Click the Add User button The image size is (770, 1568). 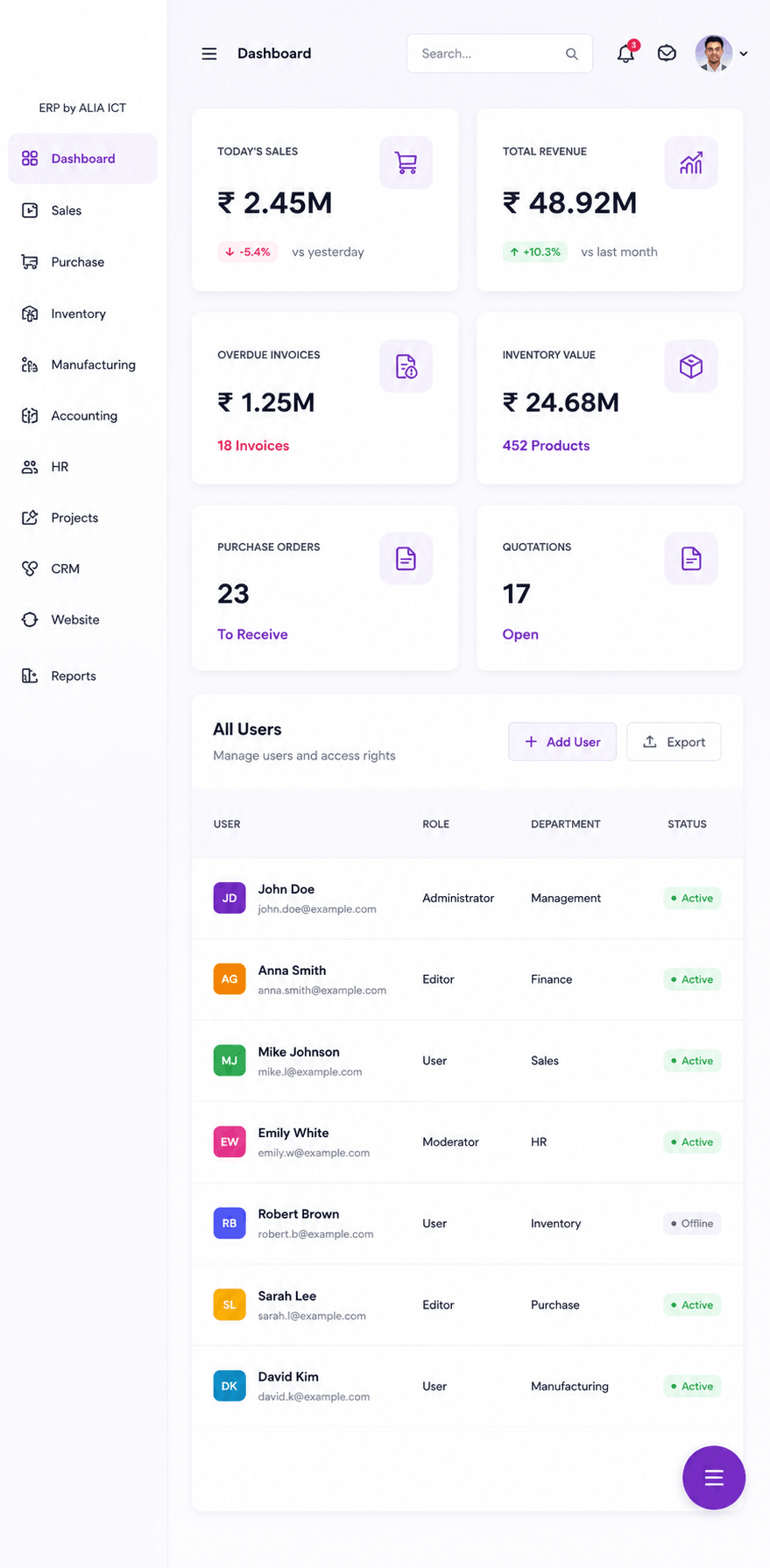[x=562, y=742]
